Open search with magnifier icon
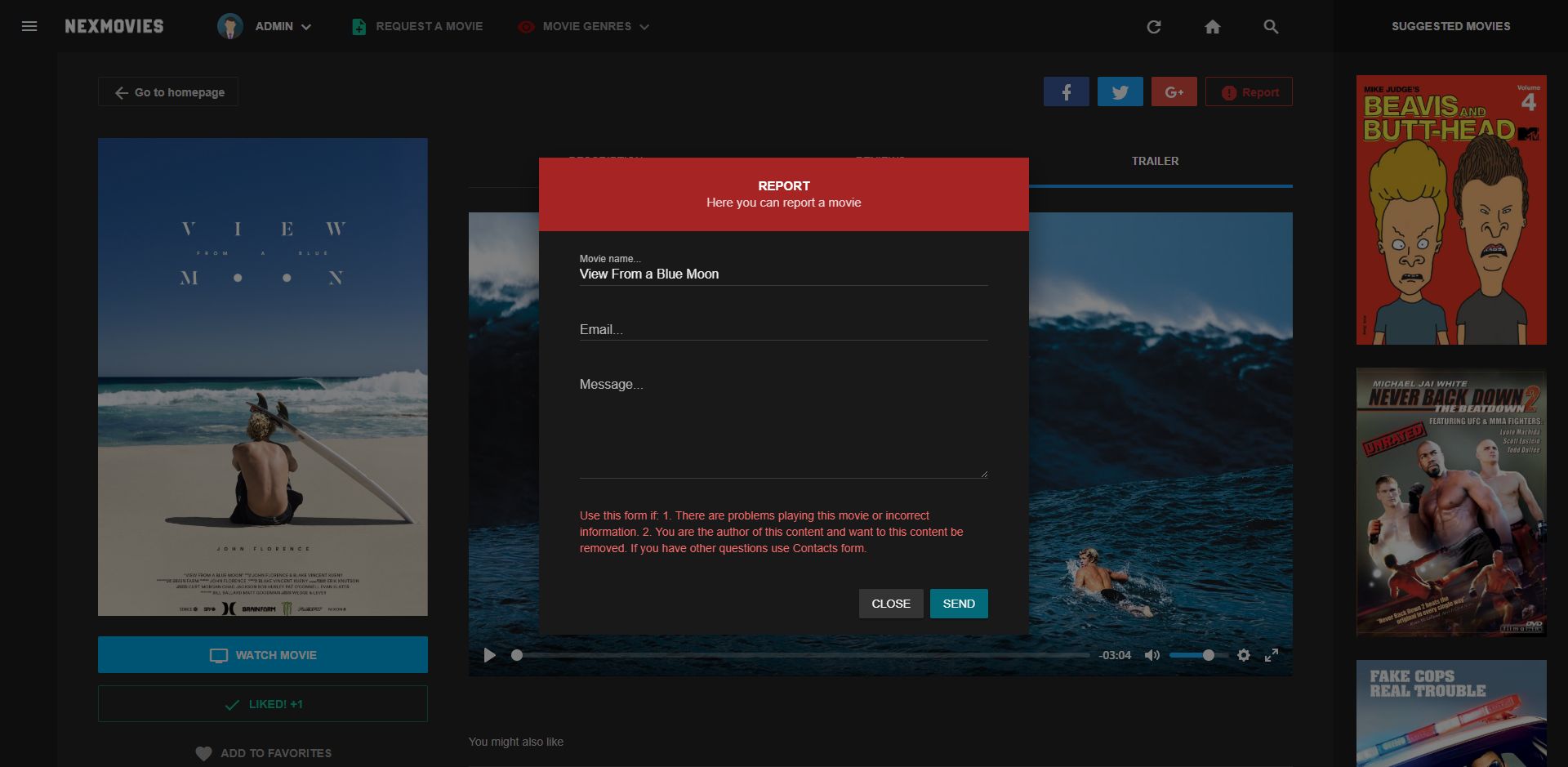 (x=1271, y=27)
